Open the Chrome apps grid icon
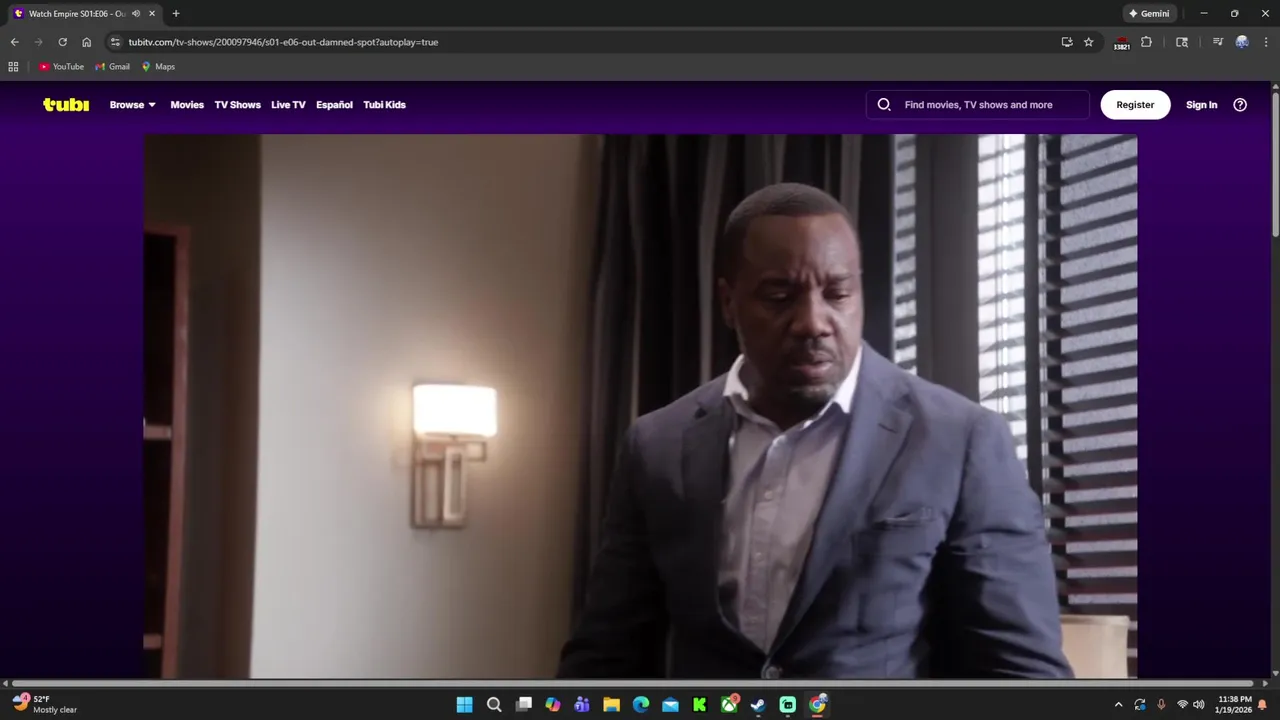 tap(13, 67)
